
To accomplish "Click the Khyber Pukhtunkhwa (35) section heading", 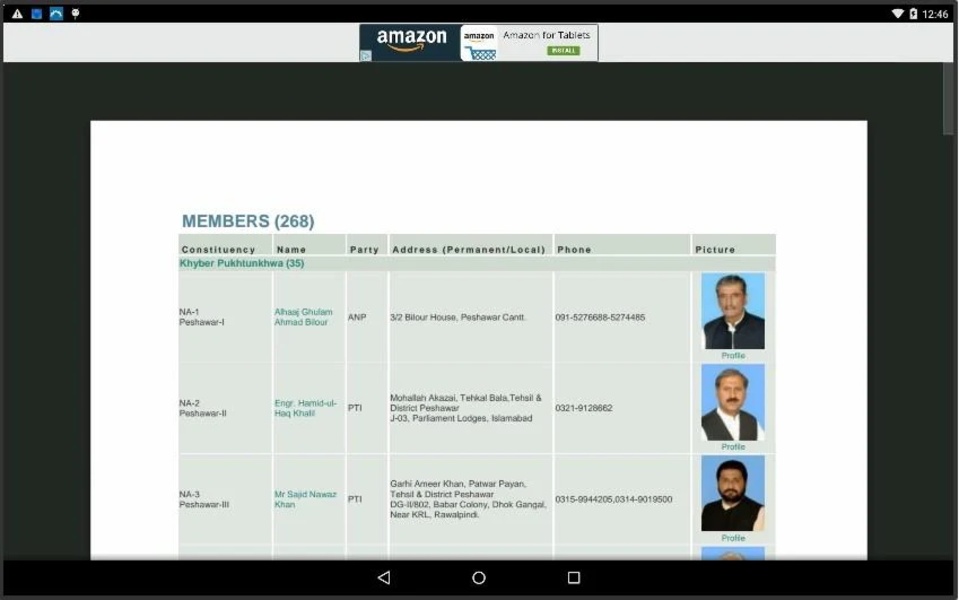I will coord(242,263).
